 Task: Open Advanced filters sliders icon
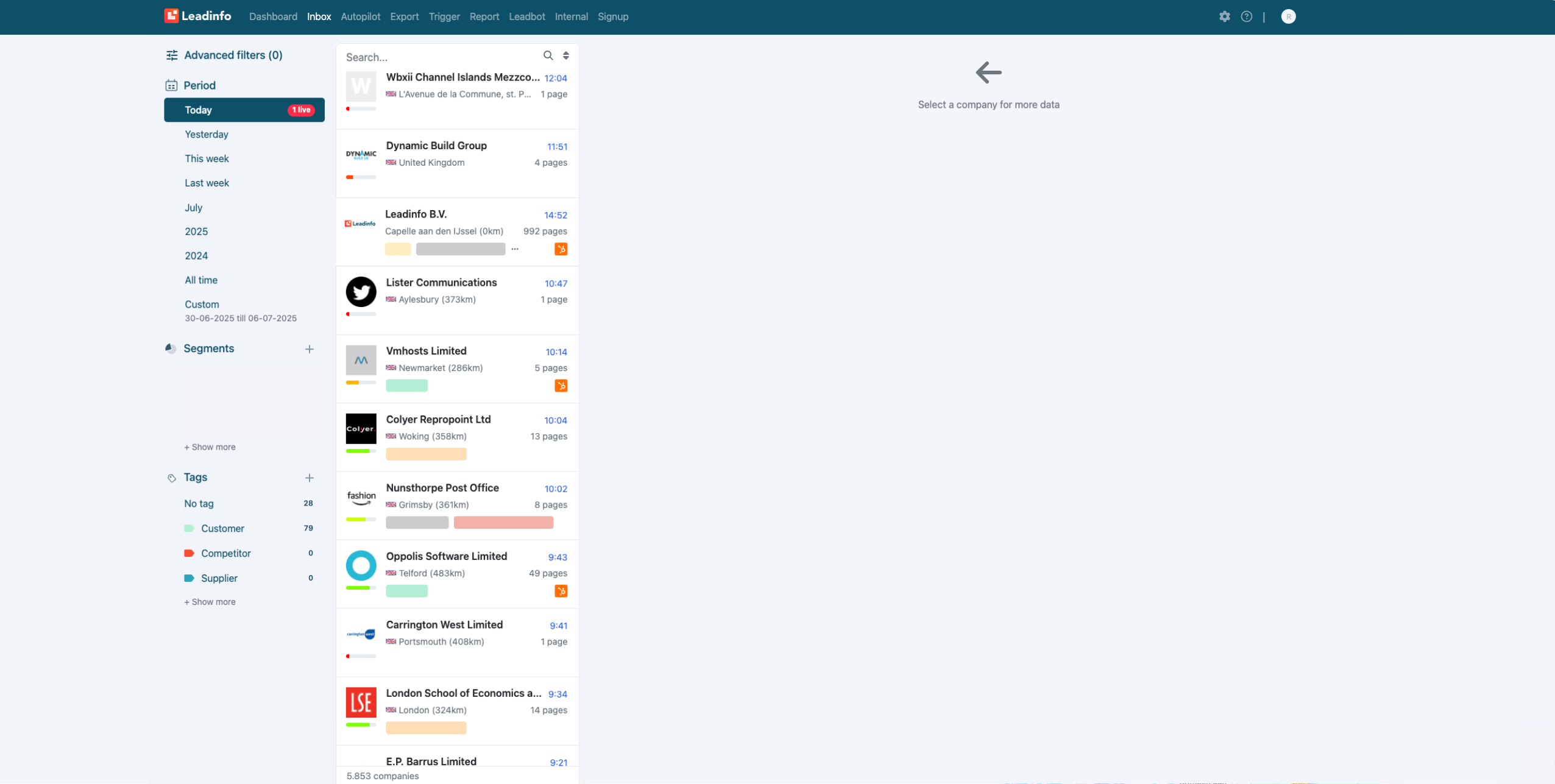(172, 55)
